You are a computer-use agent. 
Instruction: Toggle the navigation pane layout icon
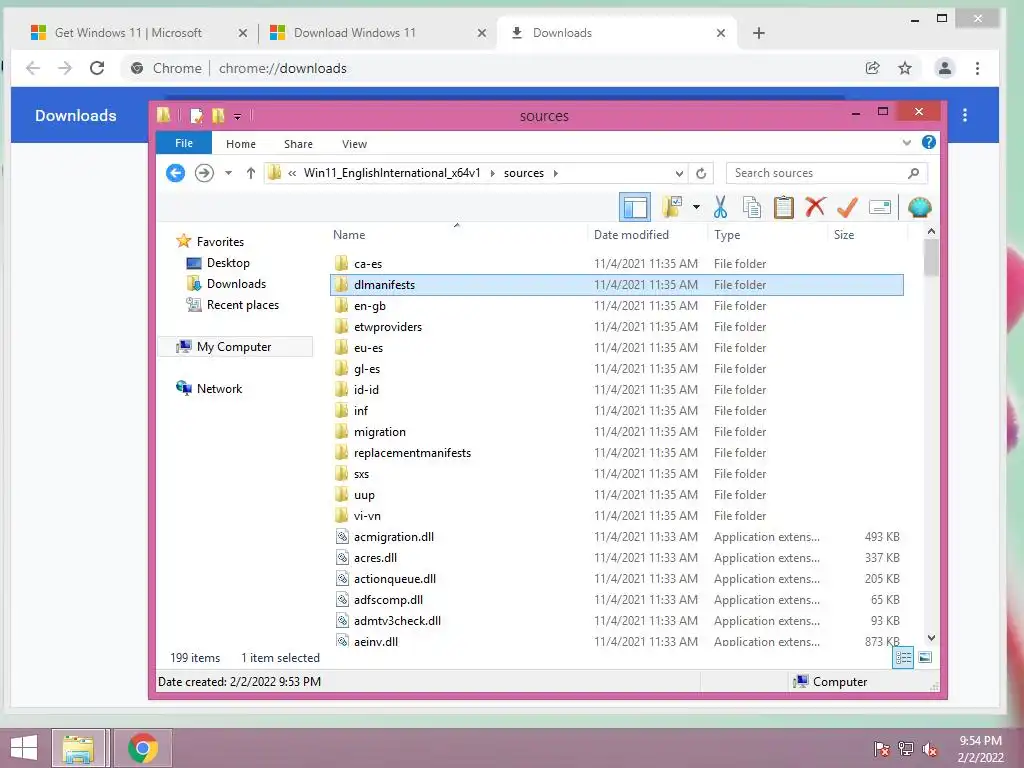(635, 208)
